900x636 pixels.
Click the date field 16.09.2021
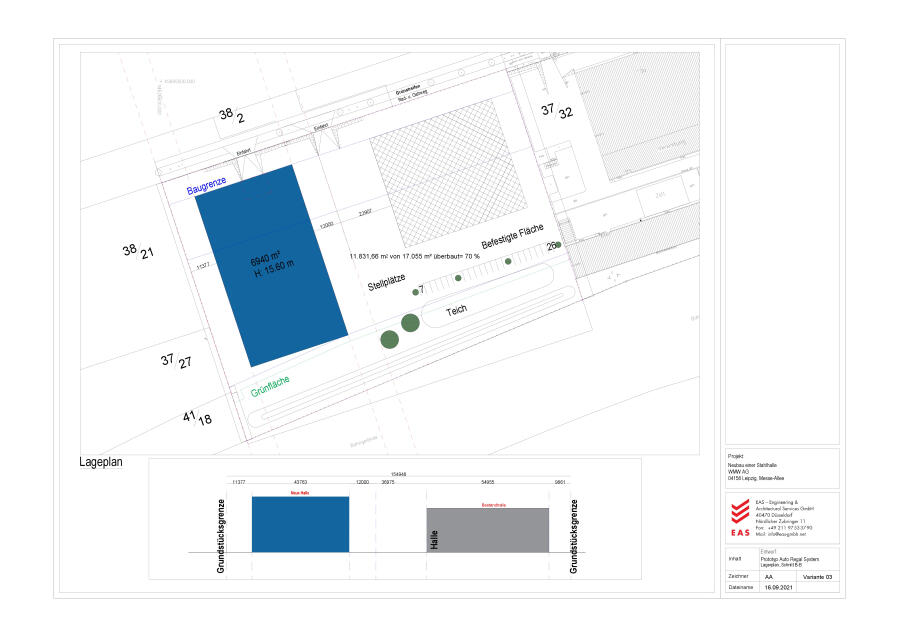click(x=778, y=588)
